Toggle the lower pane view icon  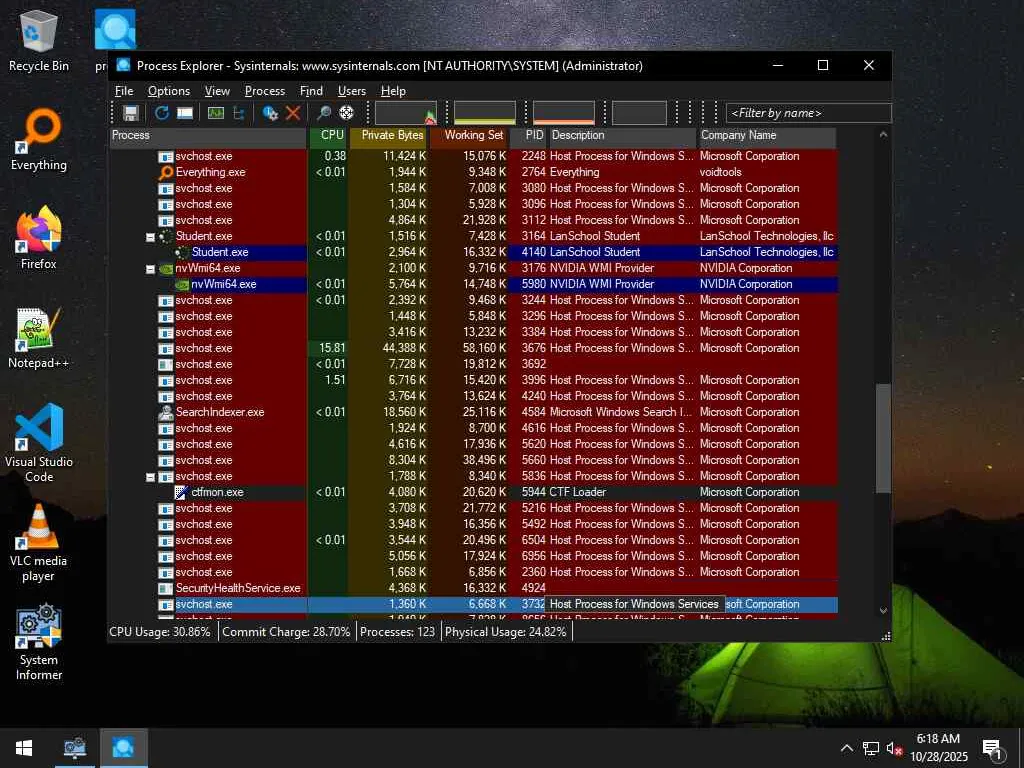185,113
